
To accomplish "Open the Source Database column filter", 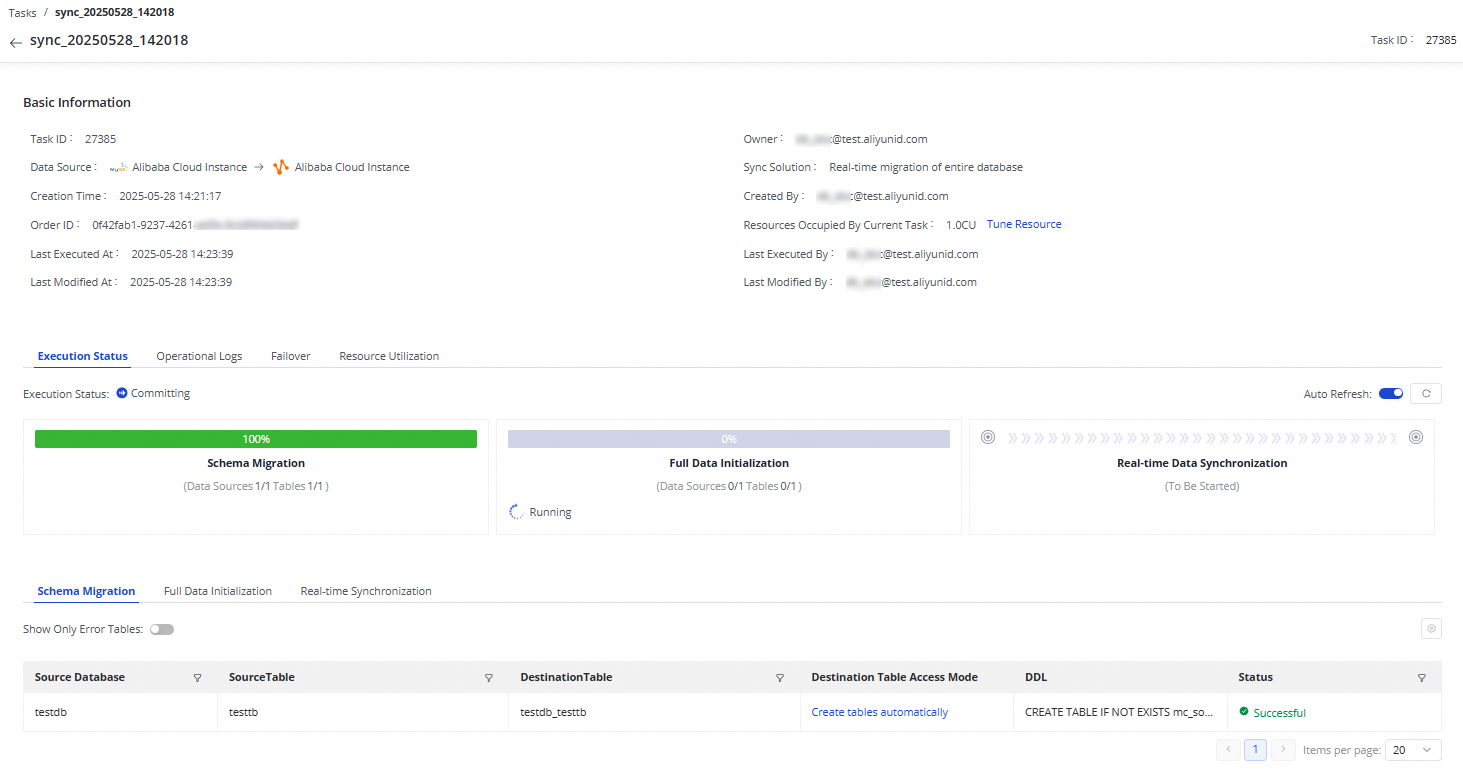I will pyautogui.click(x=197, y=678).
